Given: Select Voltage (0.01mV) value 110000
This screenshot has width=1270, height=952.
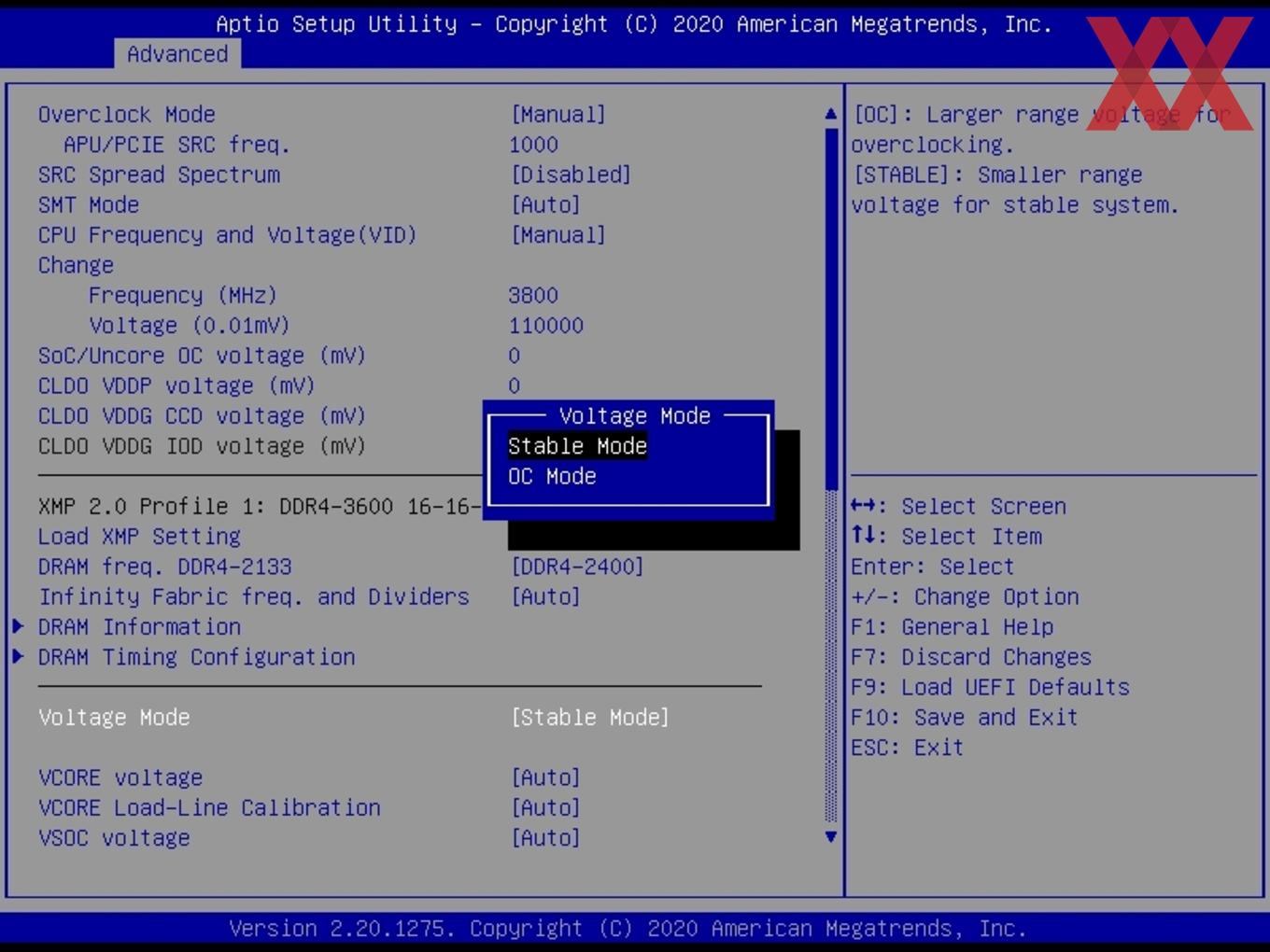Looking at the screenshot, I should 546,326.
